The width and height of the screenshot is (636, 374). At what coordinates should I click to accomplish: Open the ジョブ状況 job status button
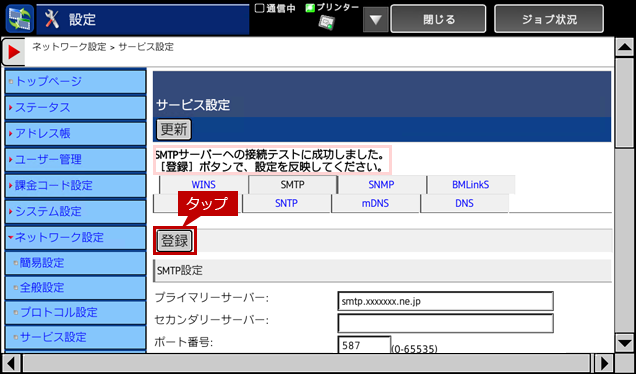549,19
